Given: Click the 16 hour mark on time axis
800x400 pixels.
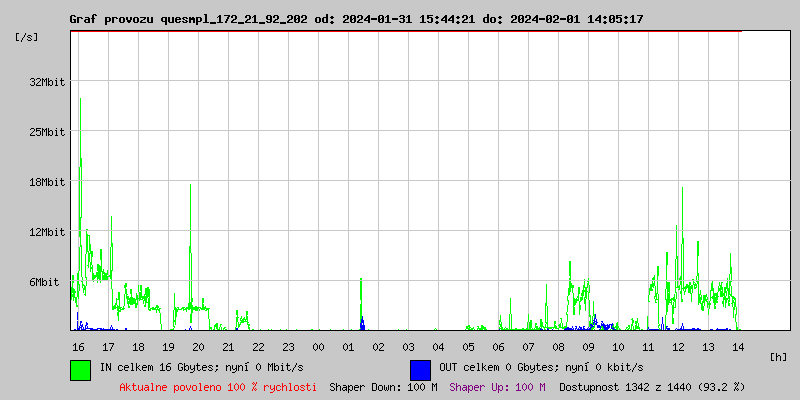Looking at the screenshot, I should (78, 347).
